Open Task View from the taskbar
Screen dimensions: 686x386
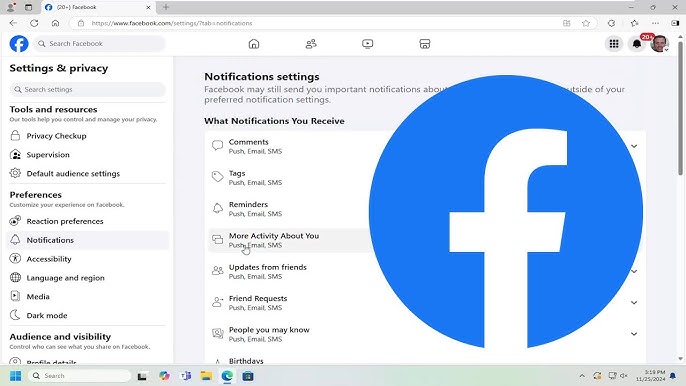(142, 376)
